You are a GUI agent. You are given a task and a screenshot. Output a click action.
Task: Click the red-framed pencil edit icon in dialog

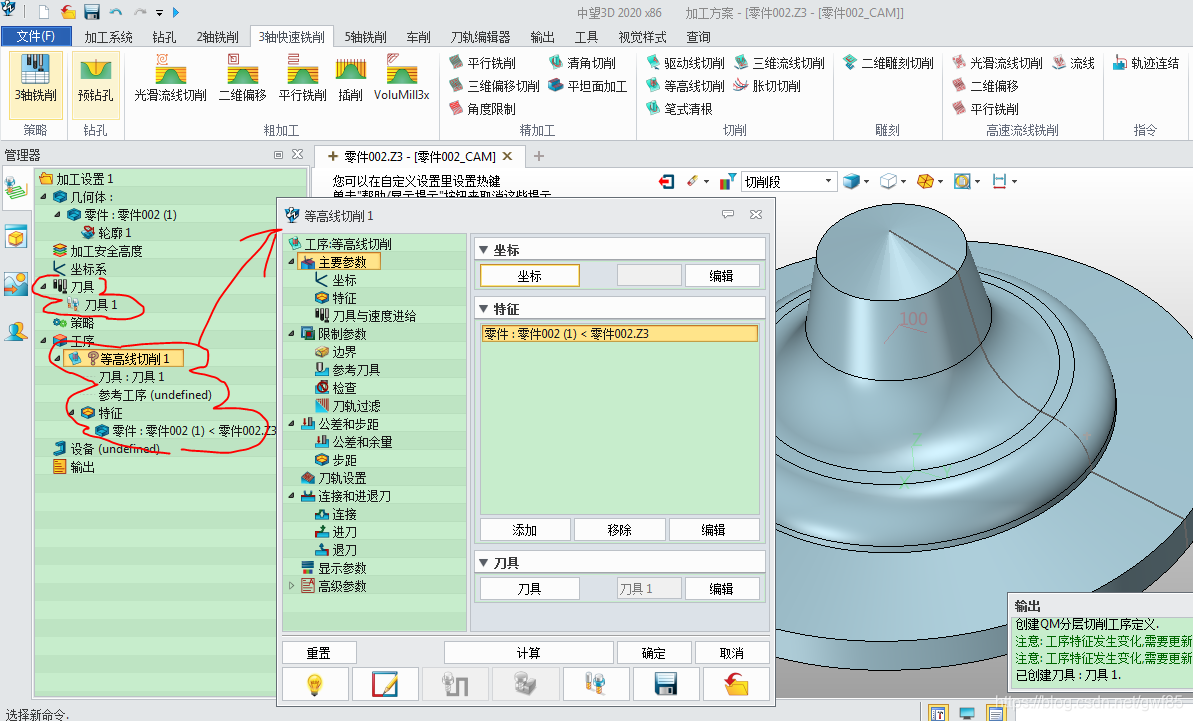click(x=385, y=684)
